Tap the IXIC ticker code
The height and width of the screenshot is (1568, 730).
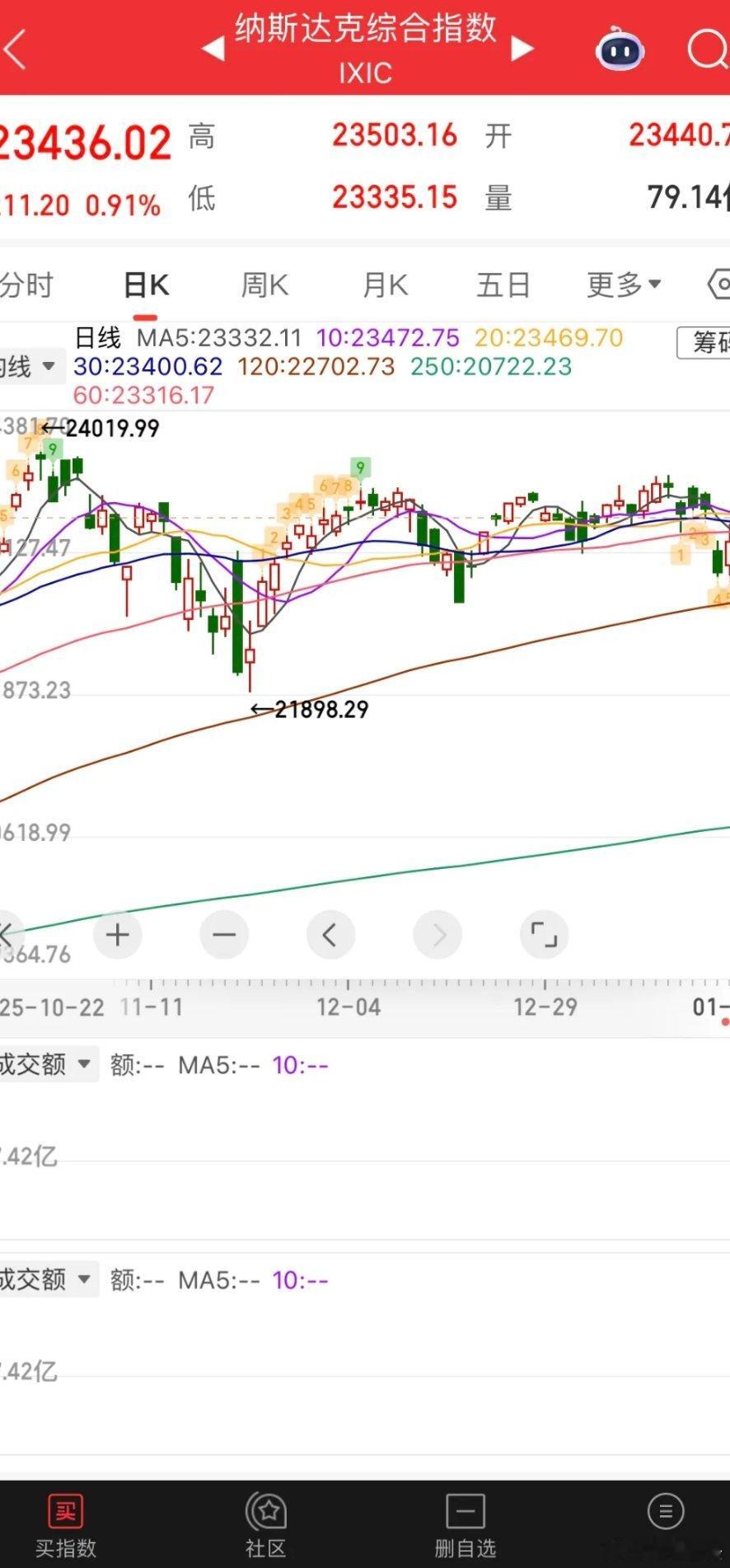click(366, 73)
